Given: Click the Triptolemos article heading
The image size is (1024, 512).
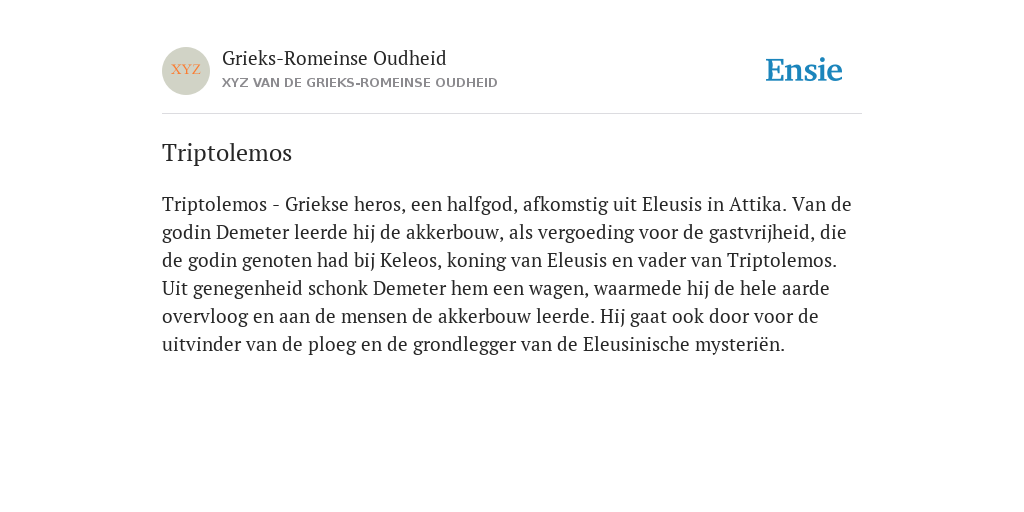Looking at the screenshot, I should pos(227,153).
